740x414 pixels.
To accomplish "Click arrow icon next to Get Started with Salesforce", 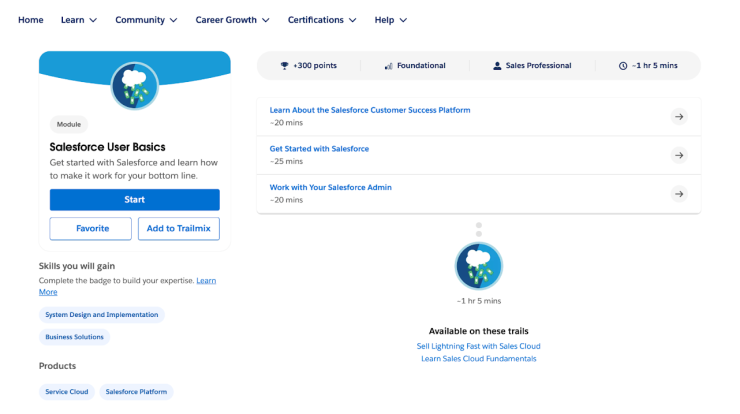I will pyautogui.click(x=679, y=156).
